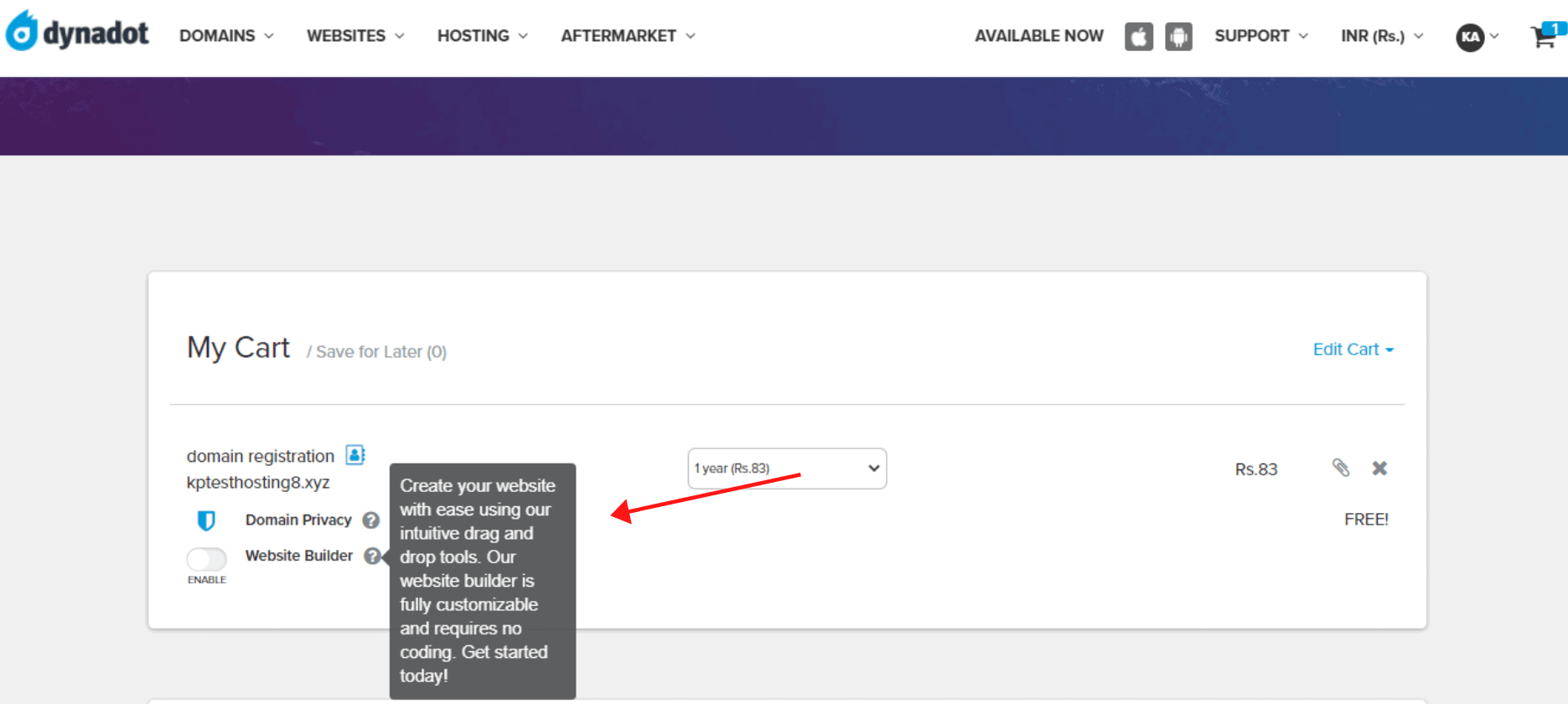Click the Dynadot logo
Viewport: 1568px width, 704px height.
(77, 32)
